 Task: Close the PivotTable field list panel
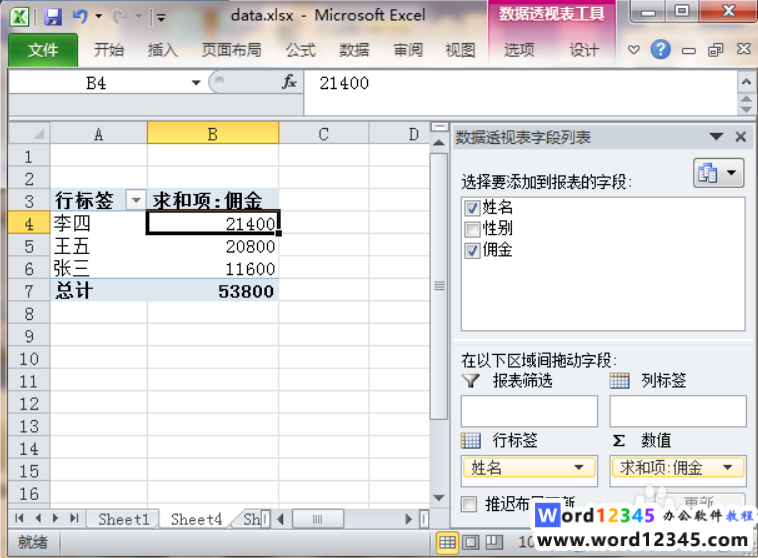741,137
